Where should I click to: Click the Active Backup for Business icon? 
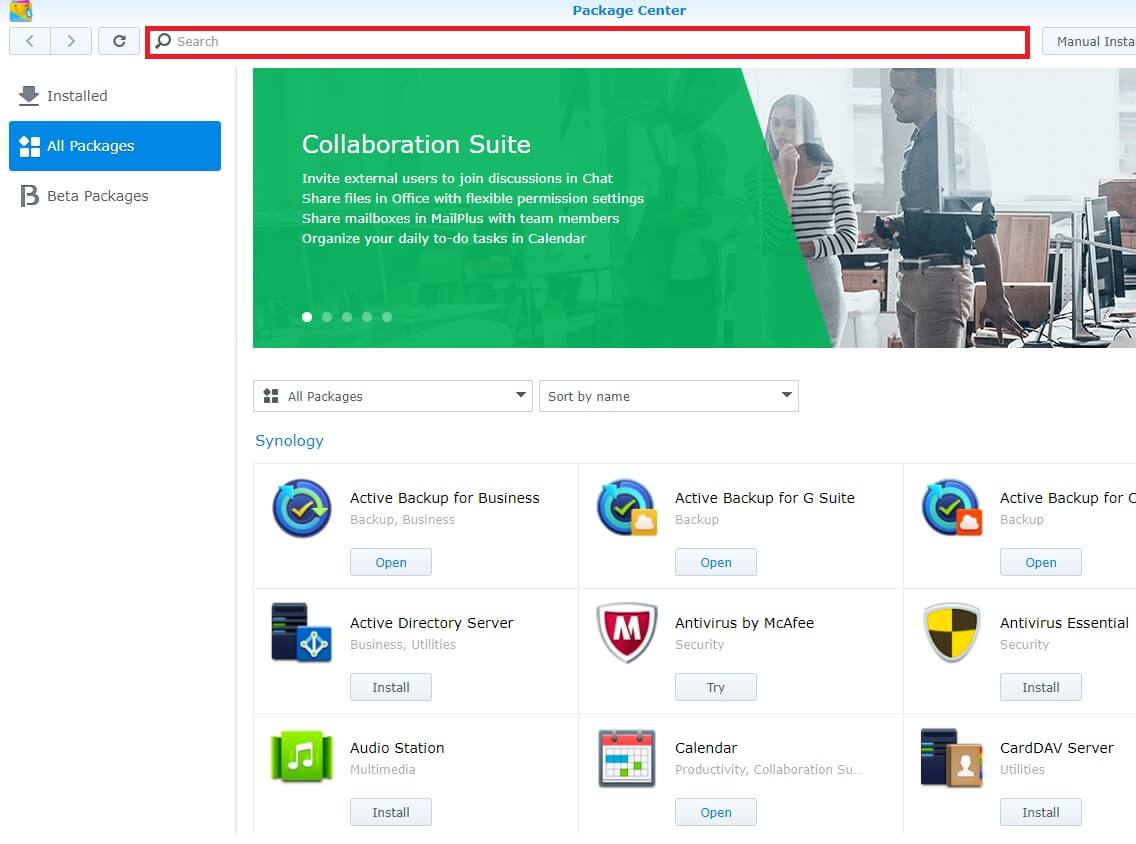(x=302, y=508)
